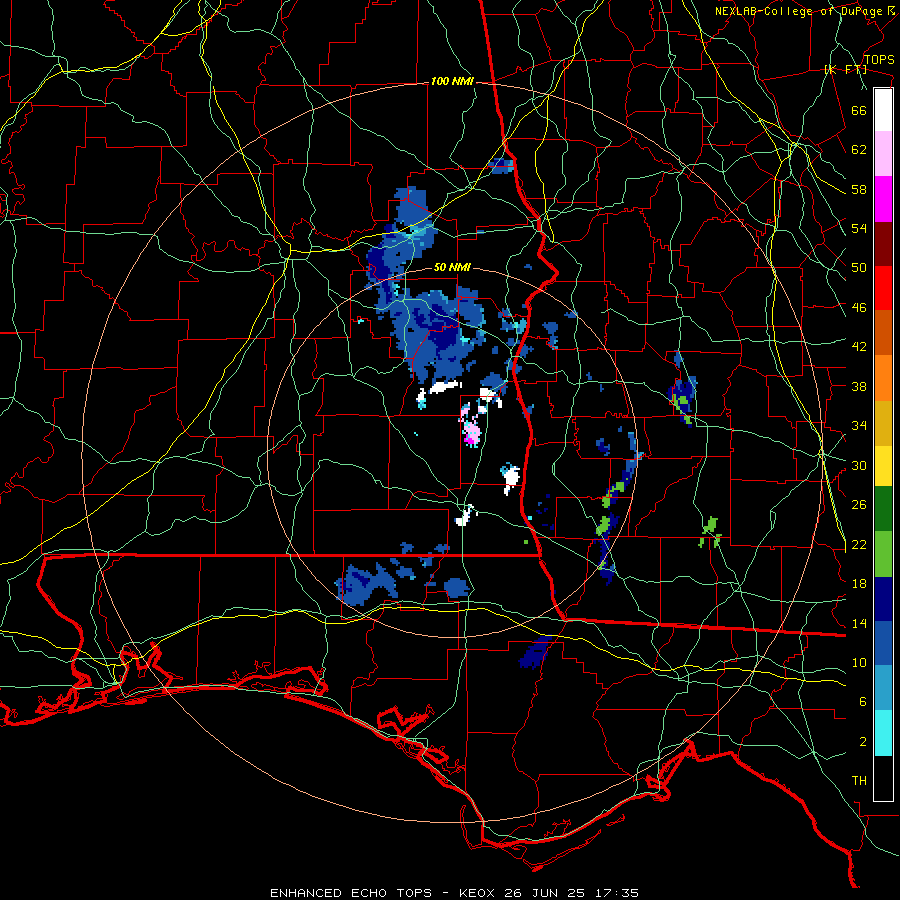Click the magenta 58 kft legend swatch
The width and height of the screenshot is (900, 900).
coord(883,199)
